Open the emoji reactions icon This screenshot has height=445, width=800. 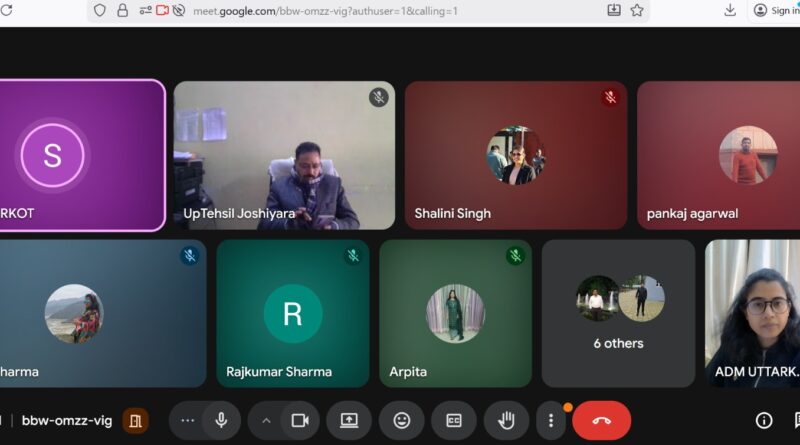pos(402,421)
